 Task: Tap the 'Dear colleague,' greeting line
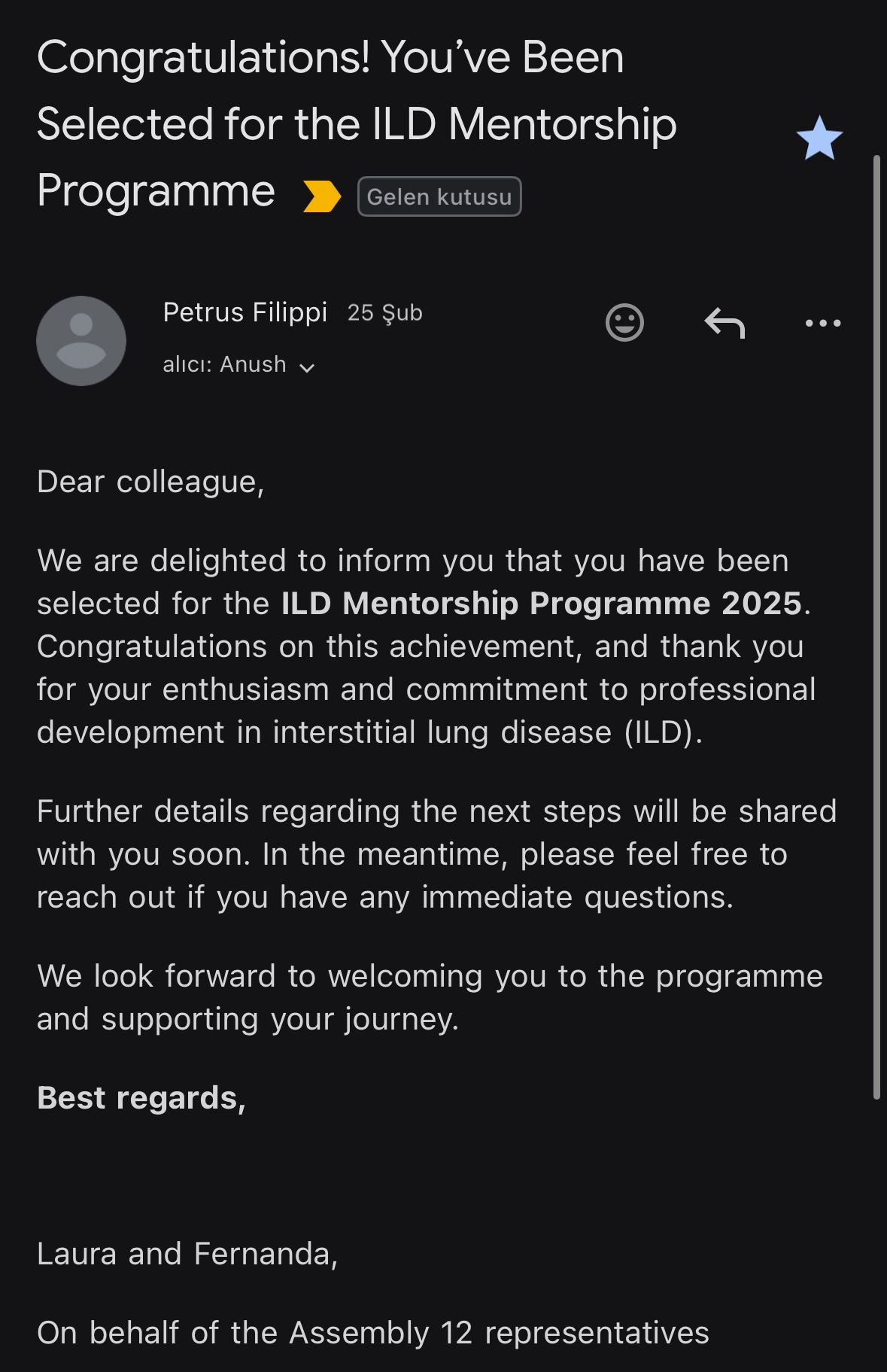pos(150,482)
